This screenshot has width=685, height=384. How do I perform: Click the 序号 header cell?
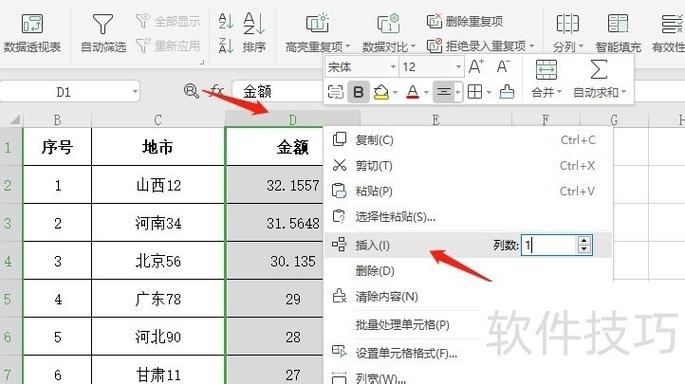pyautogui.click(x=57, y=147)
